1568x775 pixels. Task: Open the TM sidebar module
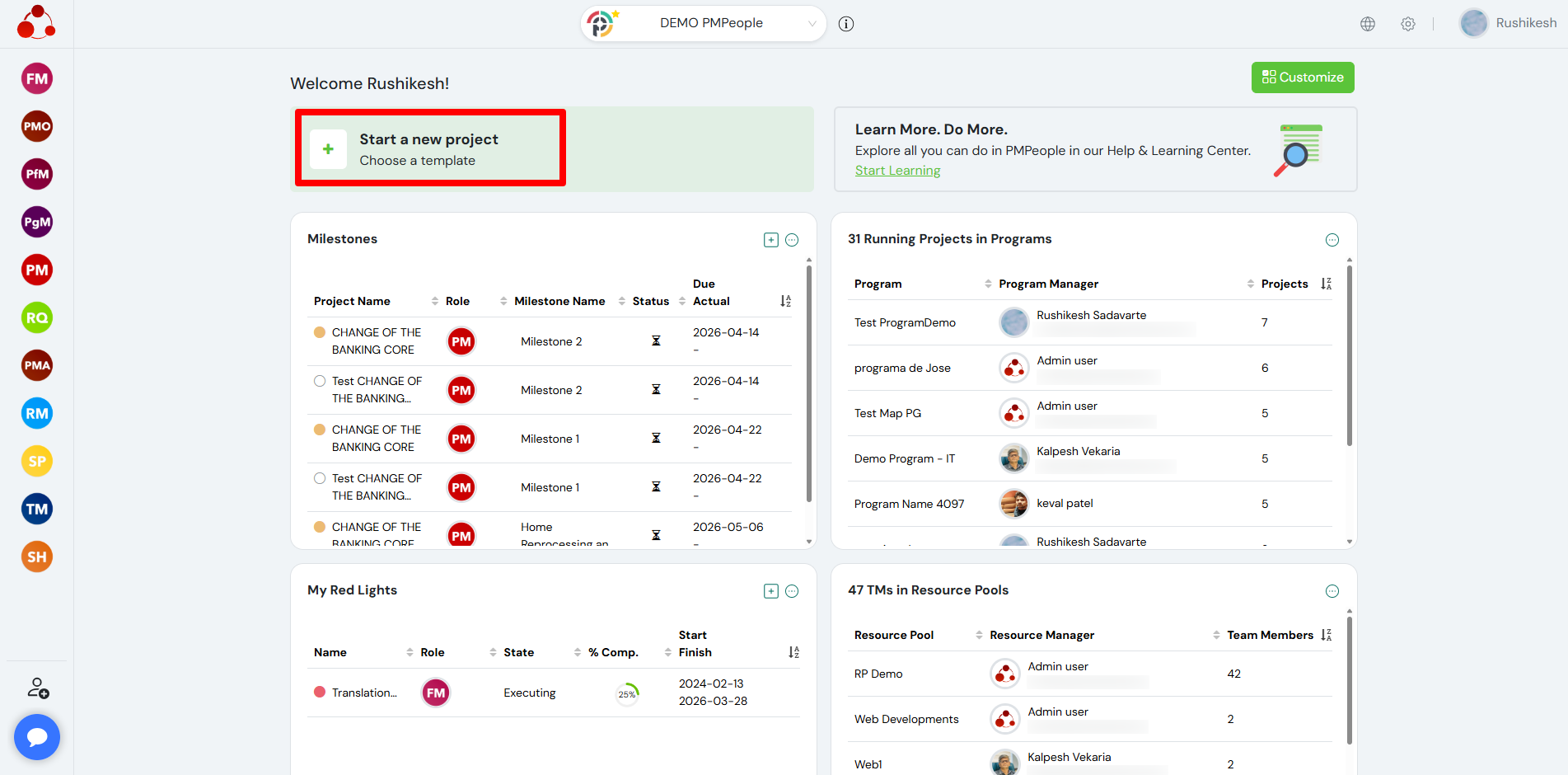(x=37, y=510)
